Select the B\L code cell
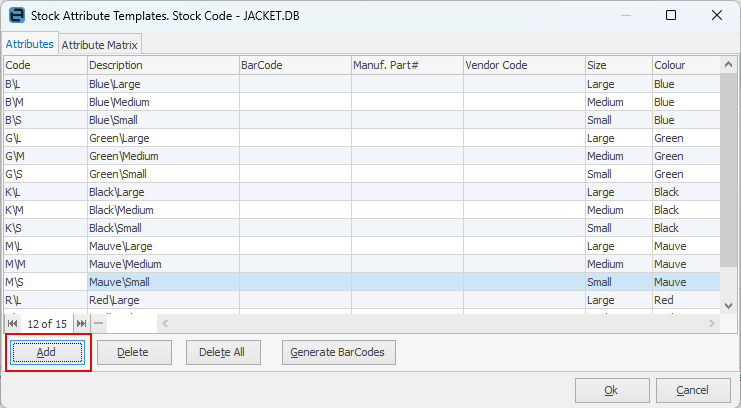This screenshot has height=408, width=741. point(45,84)
